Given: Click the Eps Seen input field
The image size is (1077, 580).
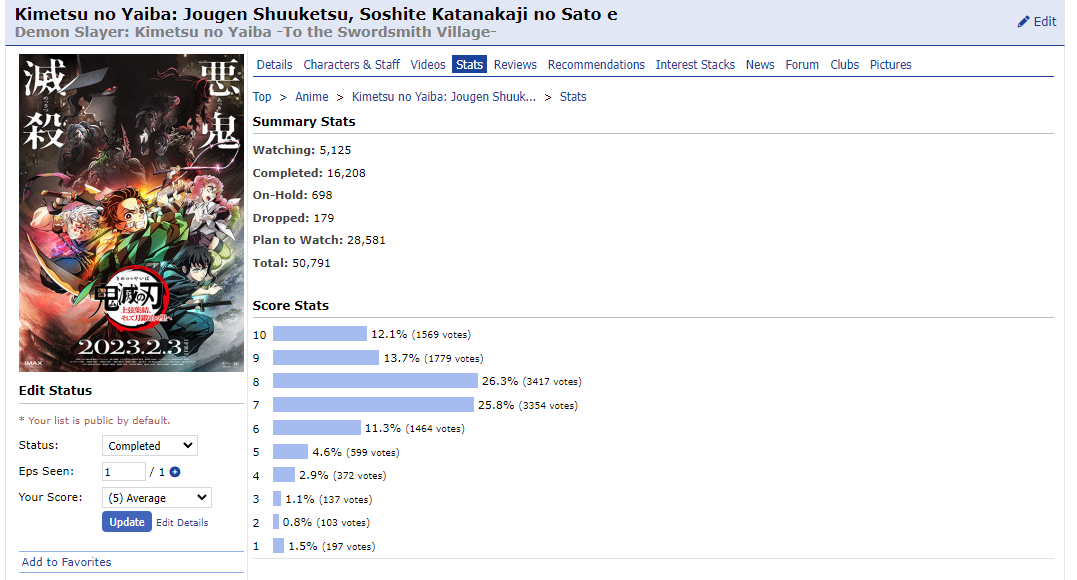Looking at the screenshot, I should pyautogui.click(x=123, y=472).
